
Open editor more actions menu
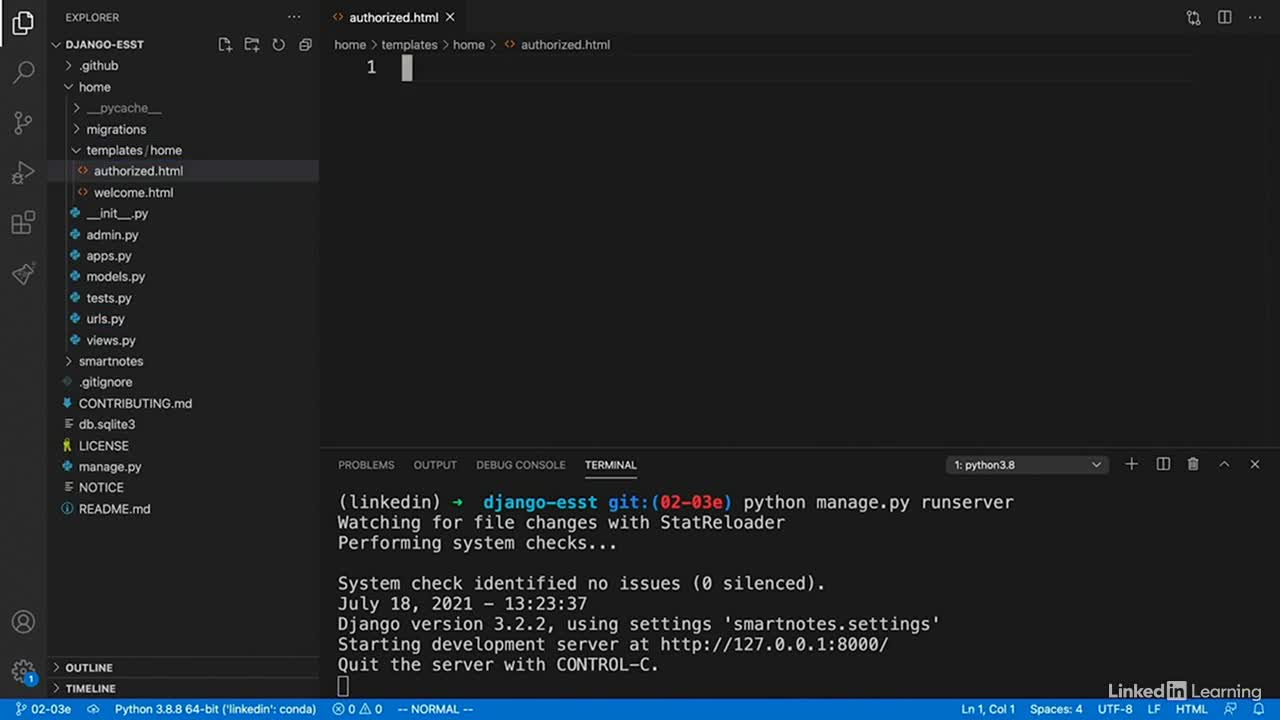pyautogui.click(x=1255, y=17)
